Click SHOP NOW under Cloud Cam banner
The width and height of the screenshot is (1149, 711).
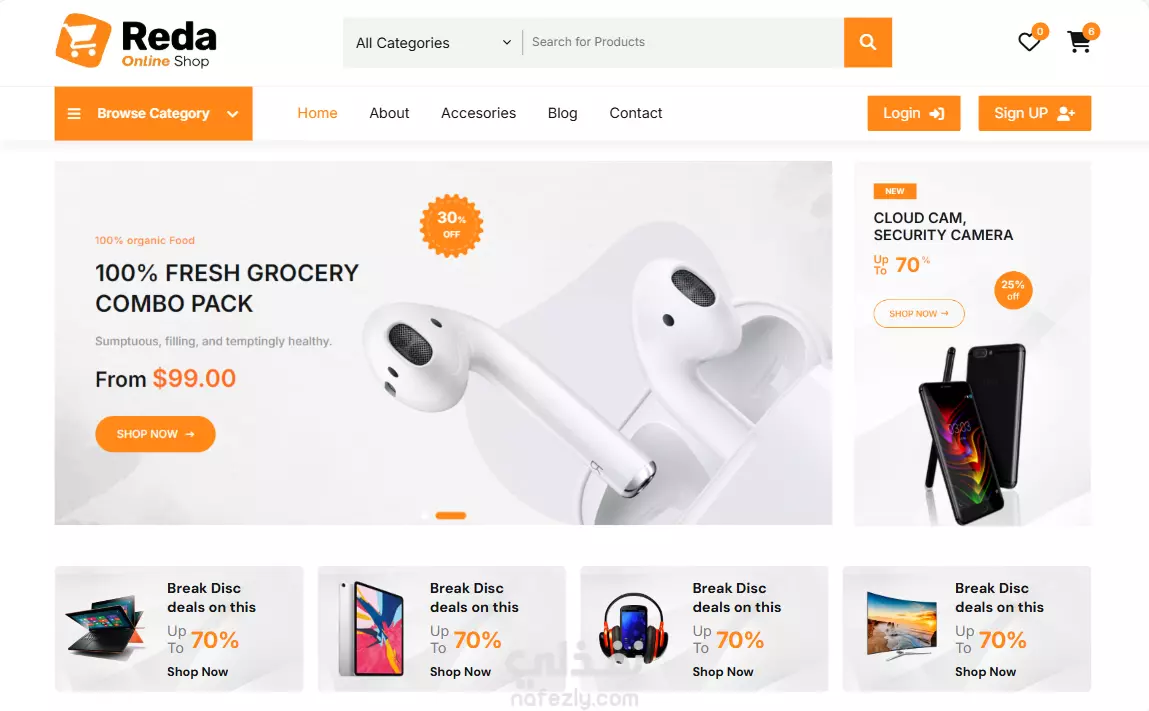click(919, 314)
